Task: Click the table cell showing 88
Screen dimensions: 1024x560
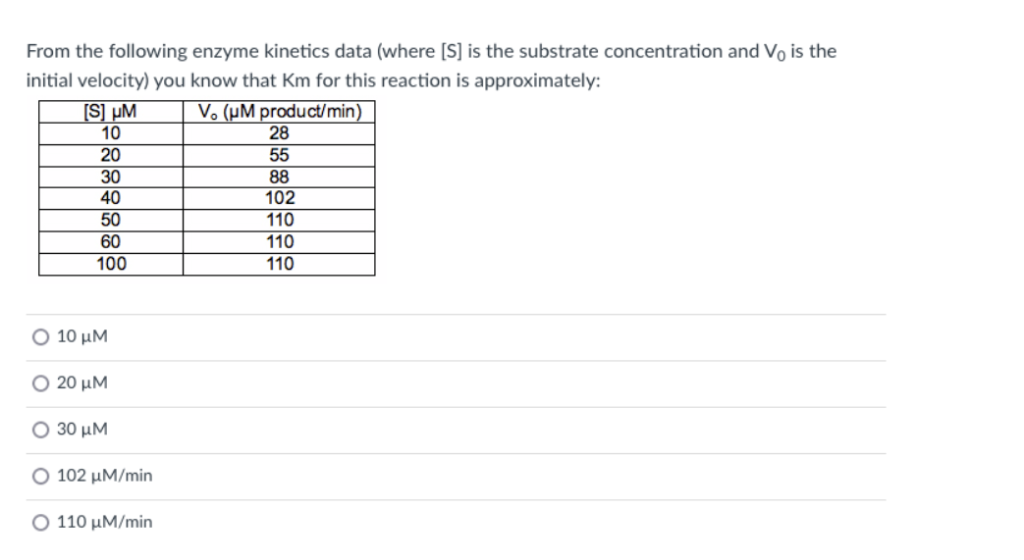Action: (279, 177)
